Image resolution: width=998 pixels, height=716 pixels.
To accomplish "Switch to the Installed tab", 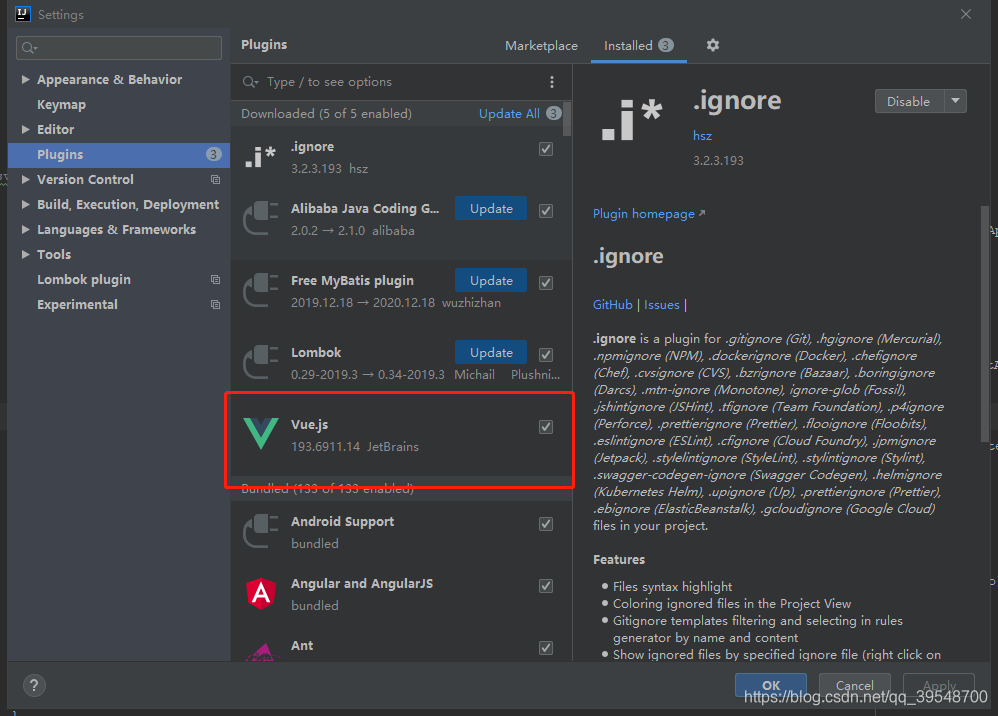I will click(638, 46).
